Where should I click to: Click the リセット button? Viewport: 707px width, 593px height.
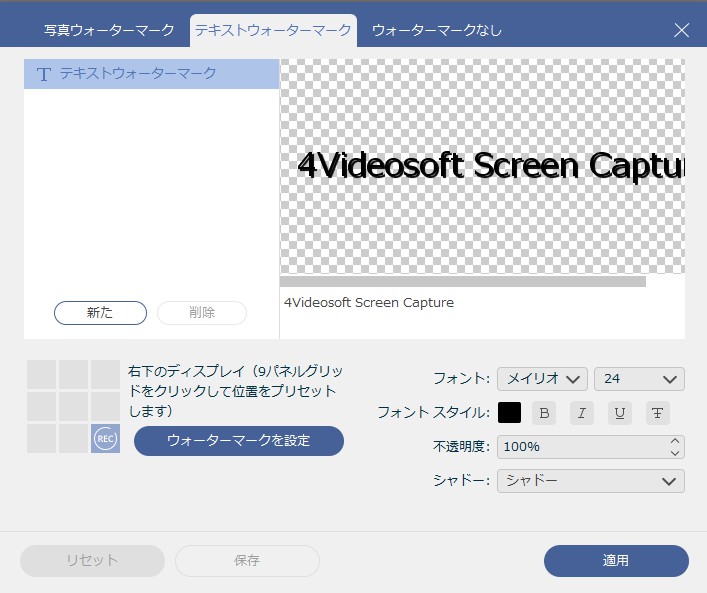tap(92, 561)
